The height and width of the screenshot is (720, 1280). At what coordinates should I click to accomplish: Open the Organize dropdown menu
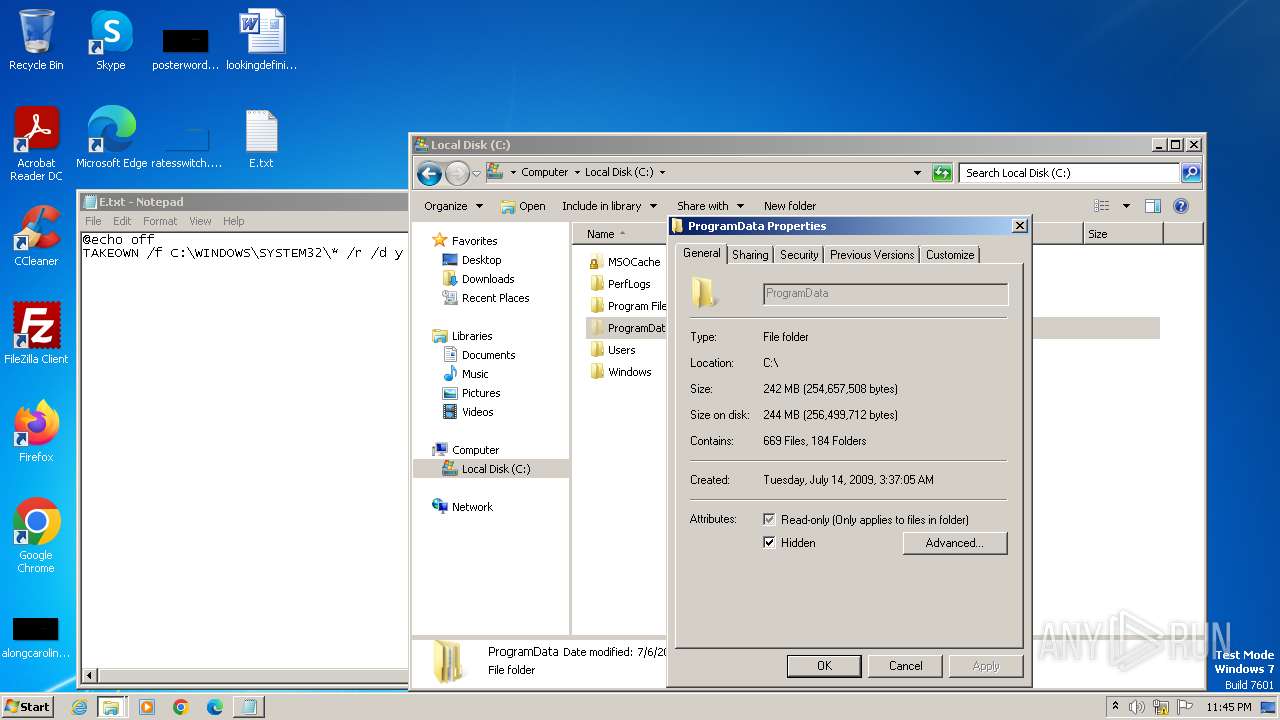tap(453, 206)
